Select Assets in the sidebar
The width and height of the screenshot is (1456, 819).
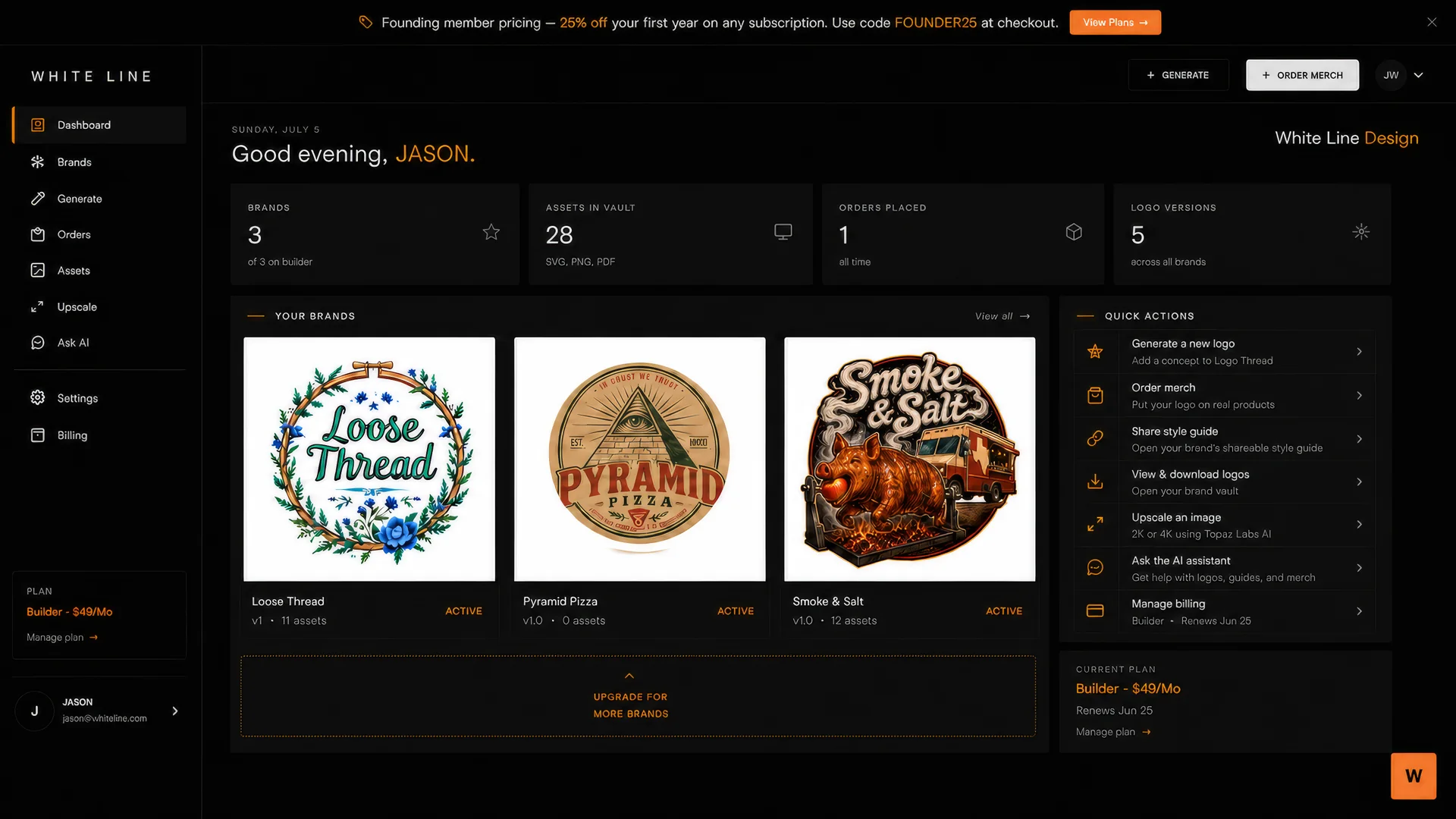pyautogui.click(x=99, y=270)
